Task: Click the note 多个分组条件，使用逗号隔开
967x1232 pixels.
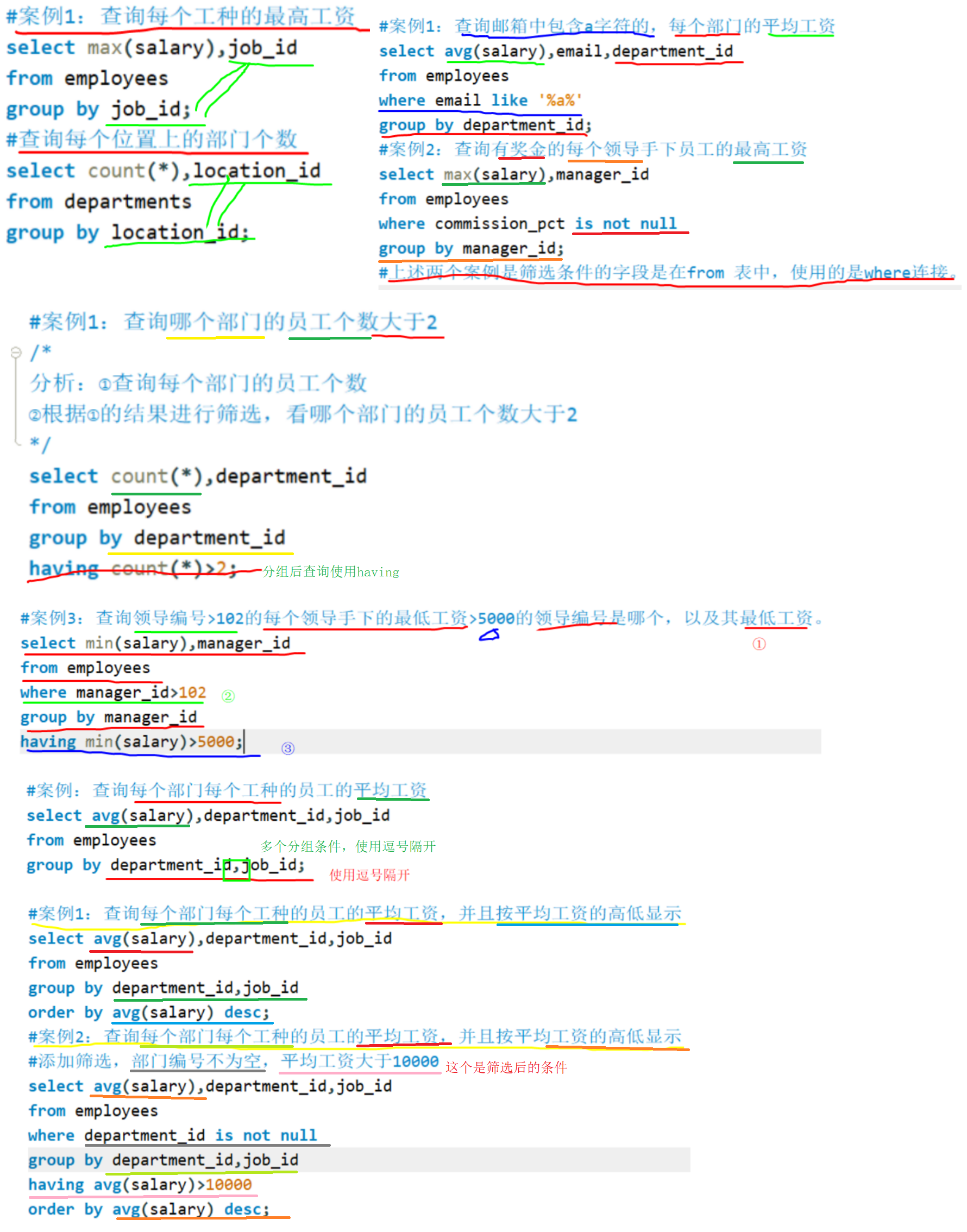Action: tap(348, 846)
